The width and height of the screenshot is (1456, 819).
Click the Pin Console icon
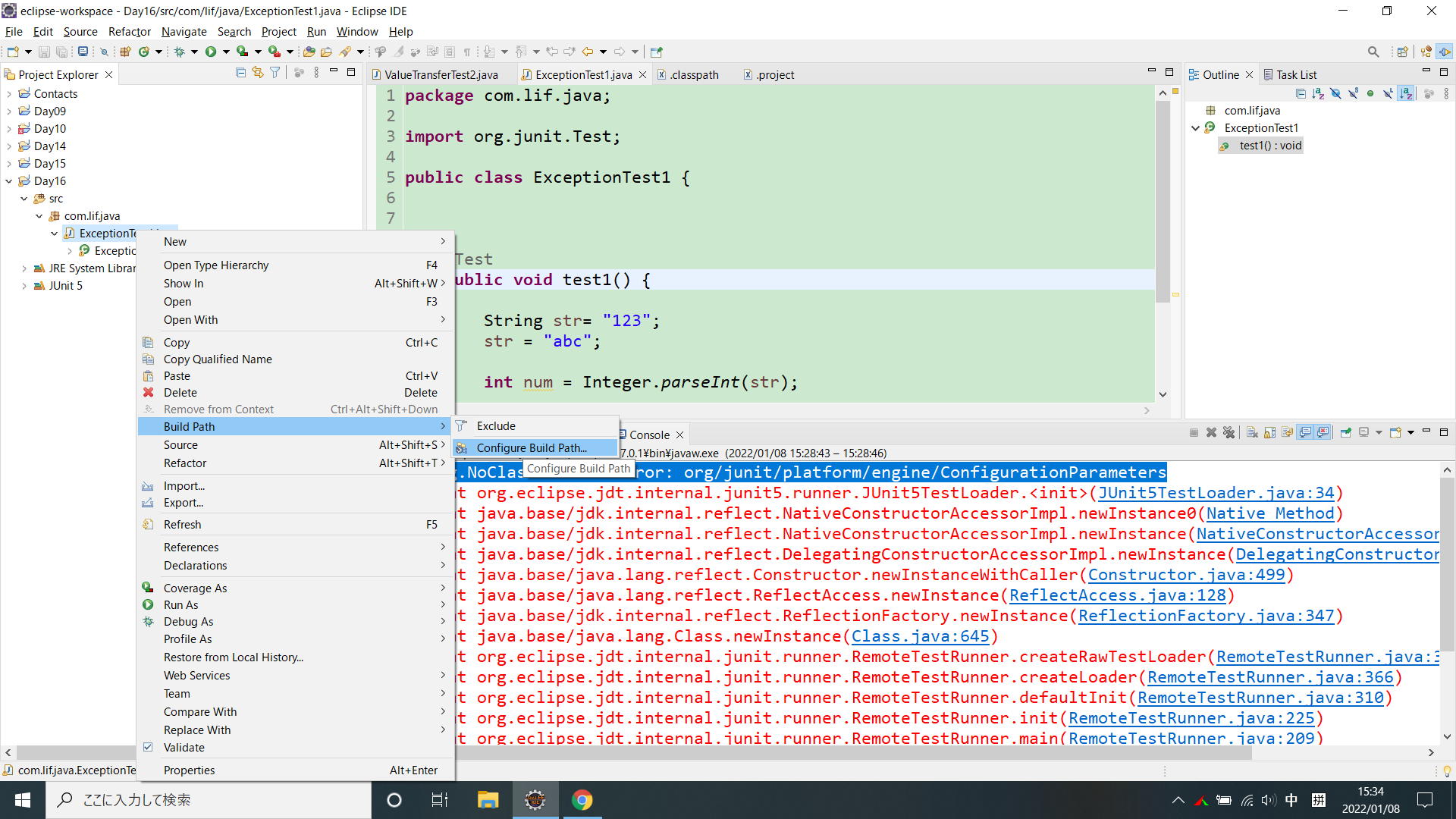pyautogui.click(x=1345, y=432)
